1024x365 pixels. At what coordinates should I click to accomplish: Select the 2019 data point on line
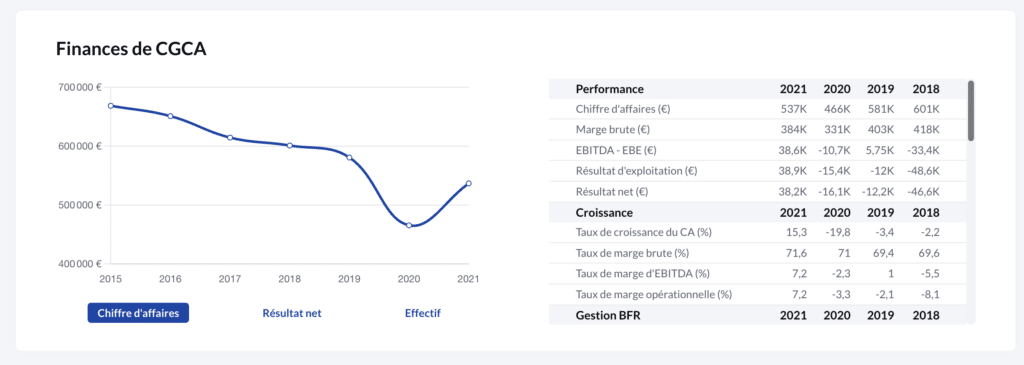(x=349, y=157)
